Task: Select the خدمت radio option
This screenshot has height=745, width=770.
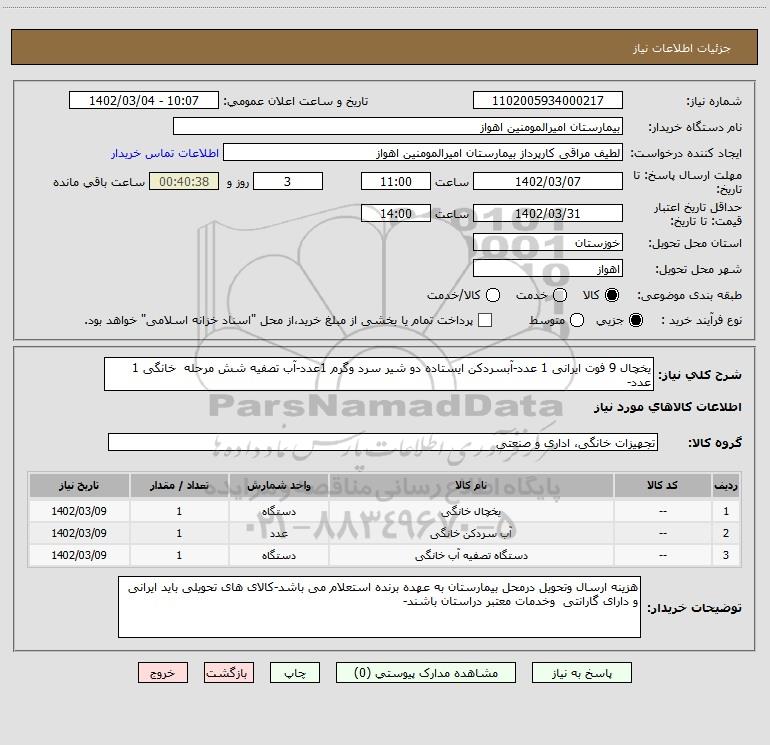Action: point(559,296)
